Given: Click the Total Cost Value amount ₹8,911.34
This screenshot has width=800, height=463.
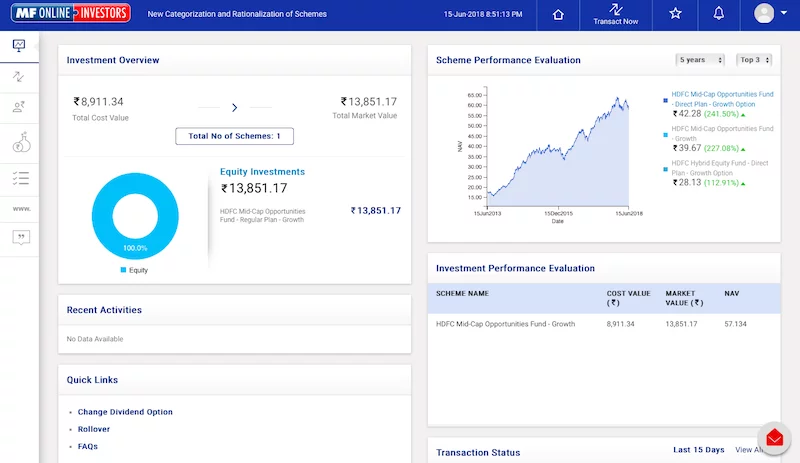Looking at the screenshot, I should pos(98,102).
